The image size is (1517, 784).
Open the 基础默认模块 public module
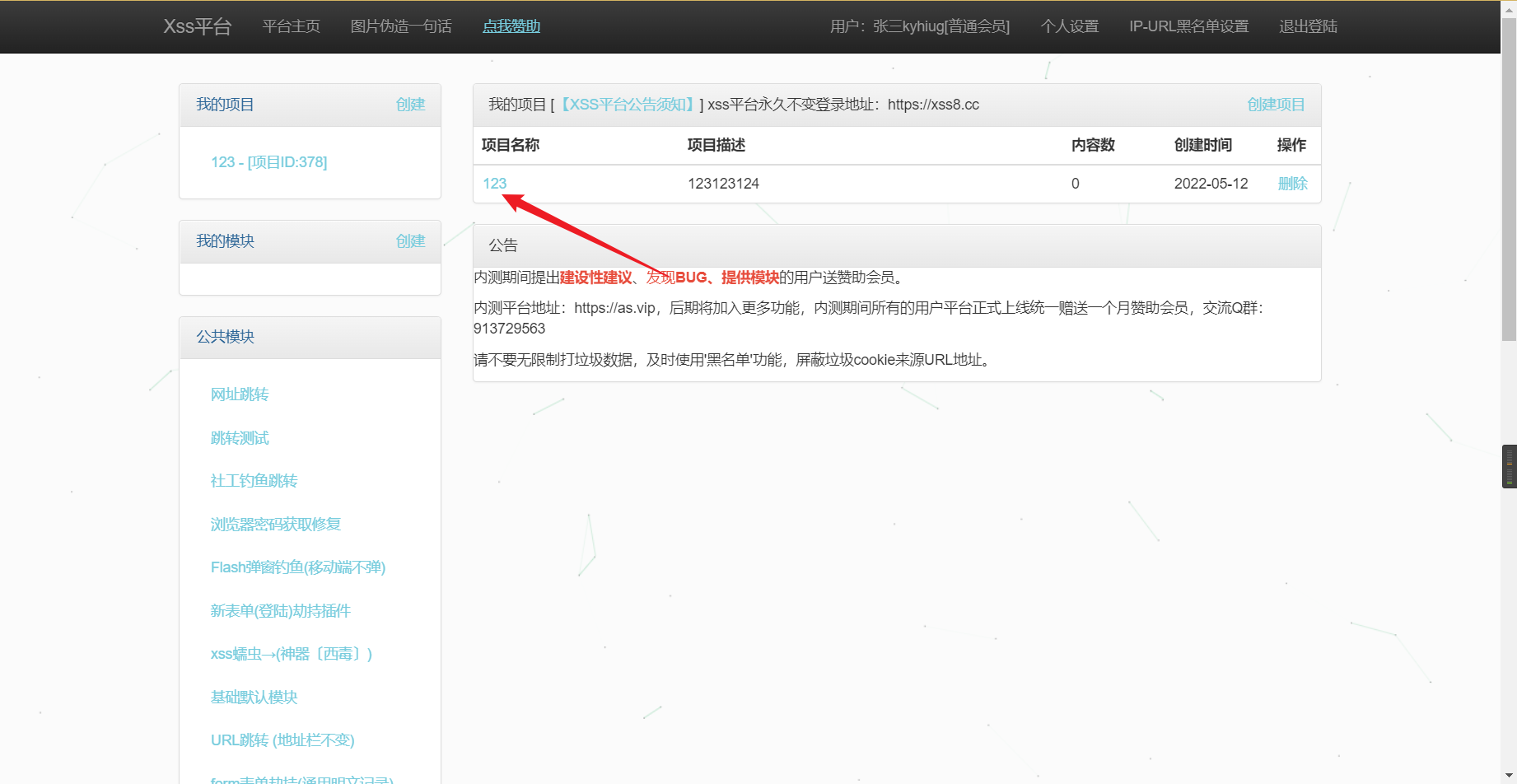[254, 698]
